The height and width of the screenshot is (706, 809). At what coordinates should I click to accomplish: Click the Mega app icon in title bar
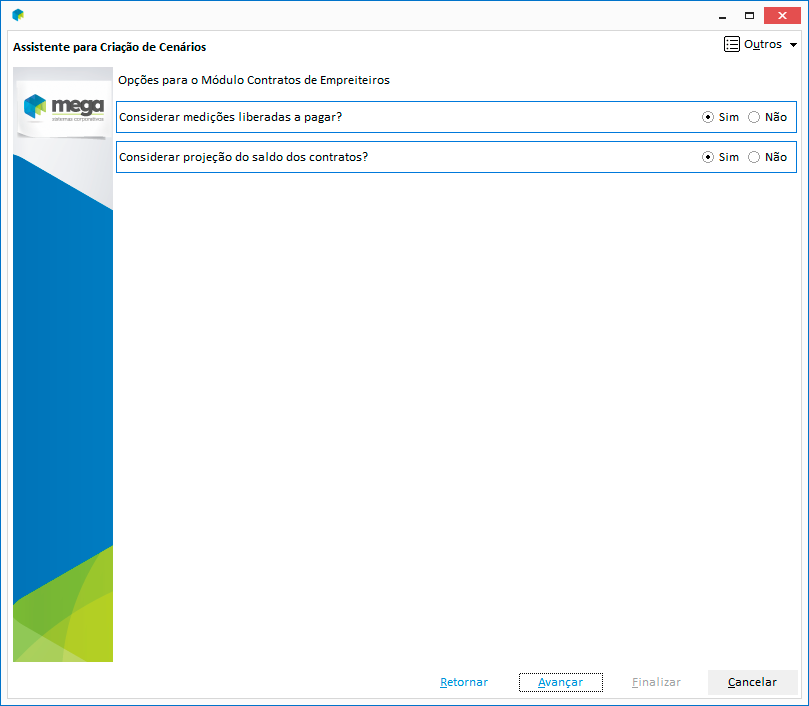point(18,15)
